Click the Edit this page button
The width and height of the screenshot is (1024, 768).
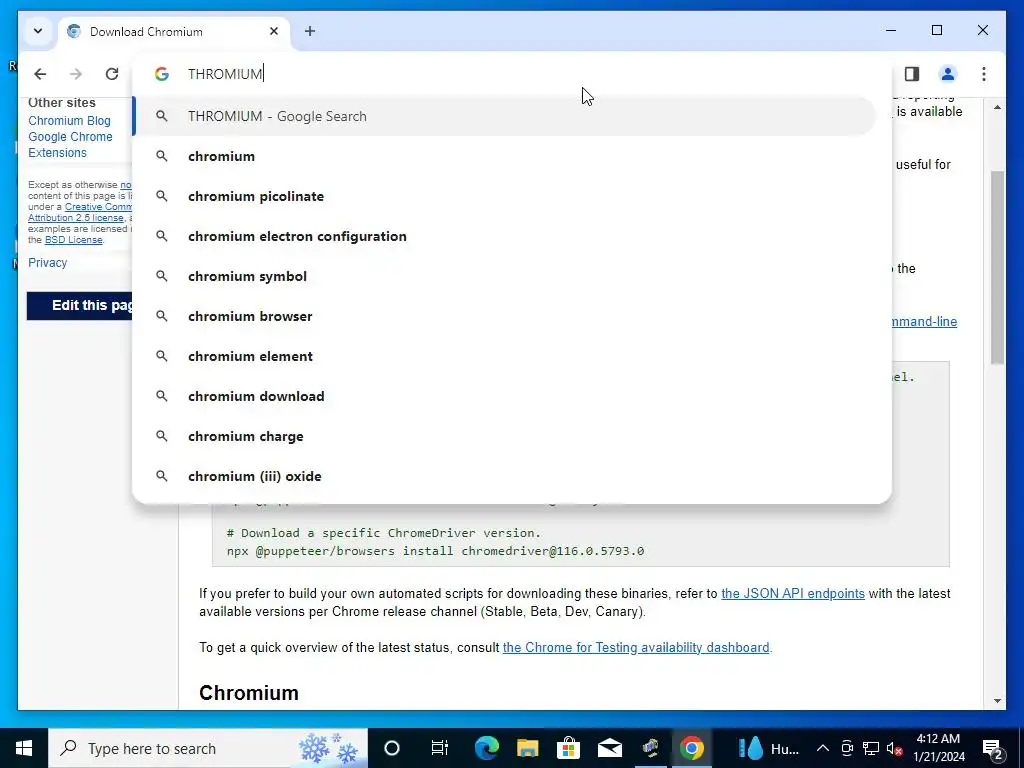click(x=80, y=306)
